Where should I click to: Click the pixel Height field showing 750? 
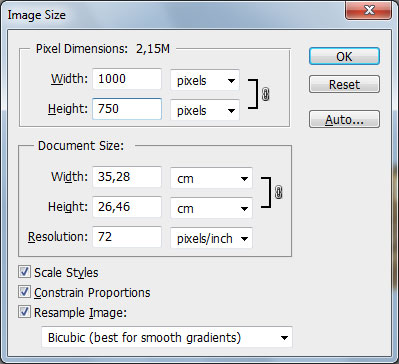coord(127,109)
